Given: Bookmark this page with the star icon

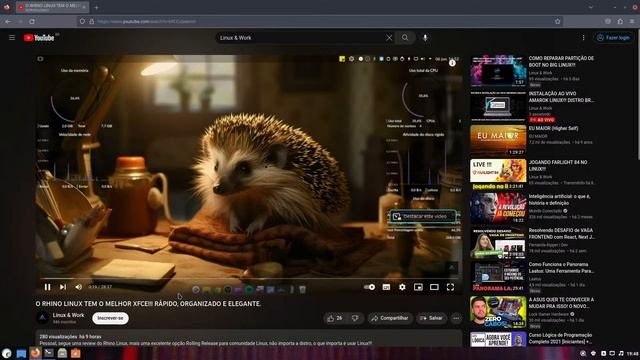Looking at the screenshot, I should click(x=558, y=21).
